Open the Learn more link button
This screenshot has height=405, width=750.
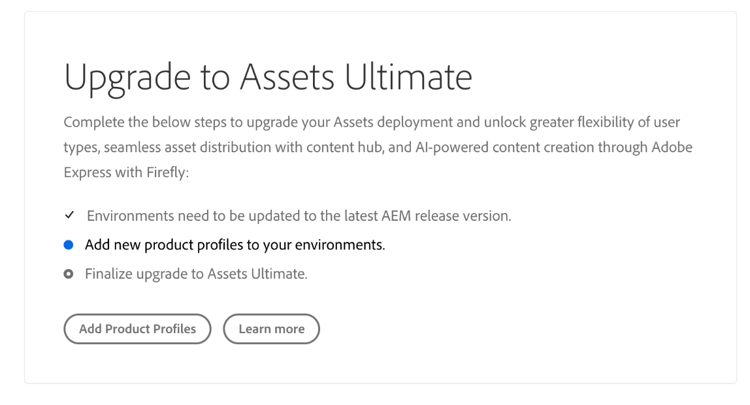[x=271, y=329]
